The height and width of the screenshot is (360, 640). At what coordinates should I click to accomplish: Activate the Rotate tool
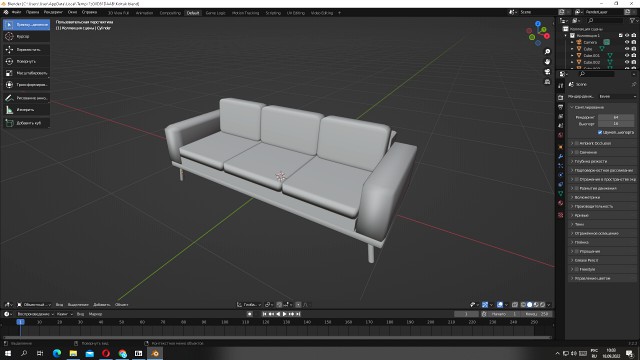27,61
